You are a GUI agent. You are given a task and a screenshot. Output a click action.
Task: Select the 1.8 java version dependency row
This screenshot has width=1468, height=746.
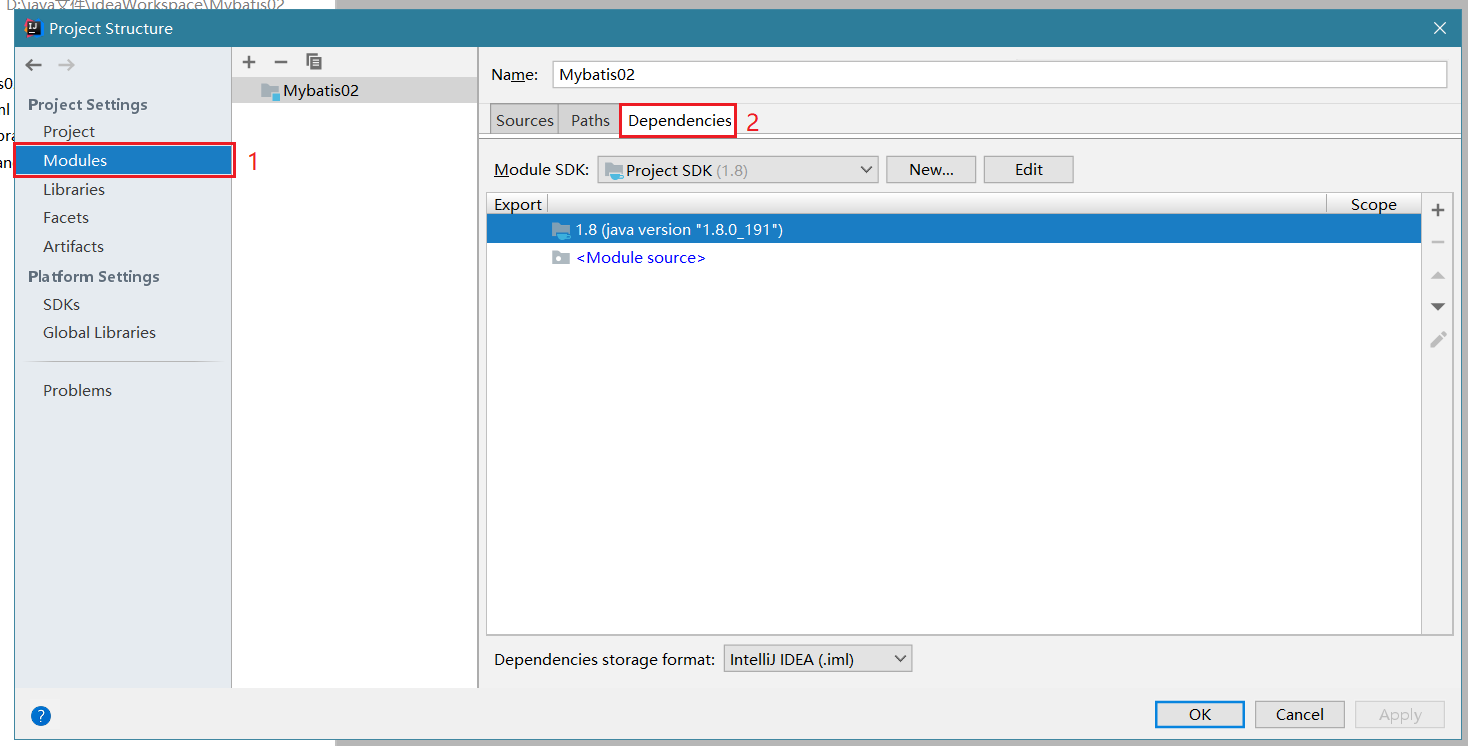pyautogui.click(x=954, y=229)
